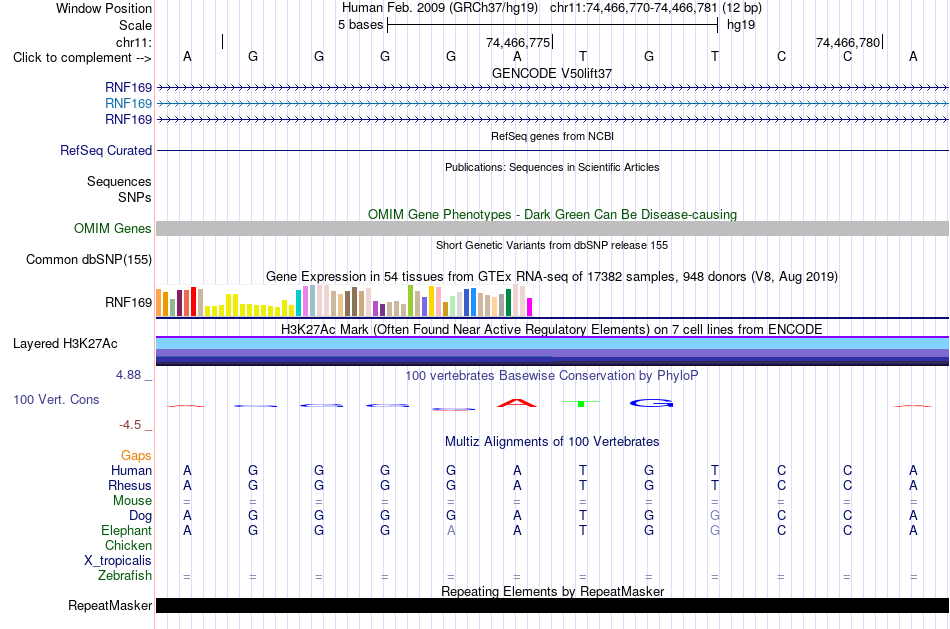Click the magenta bar in the GTEx expression chart
The height and width of the screenshot is (629, 950).
click(x=530, y=307)
